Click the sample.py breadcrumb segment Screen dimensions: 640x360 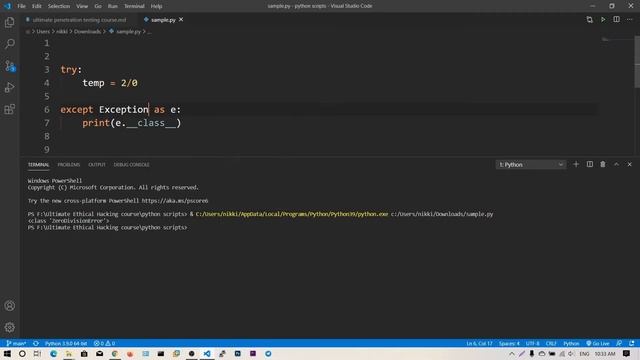click(x=128, y=31)
